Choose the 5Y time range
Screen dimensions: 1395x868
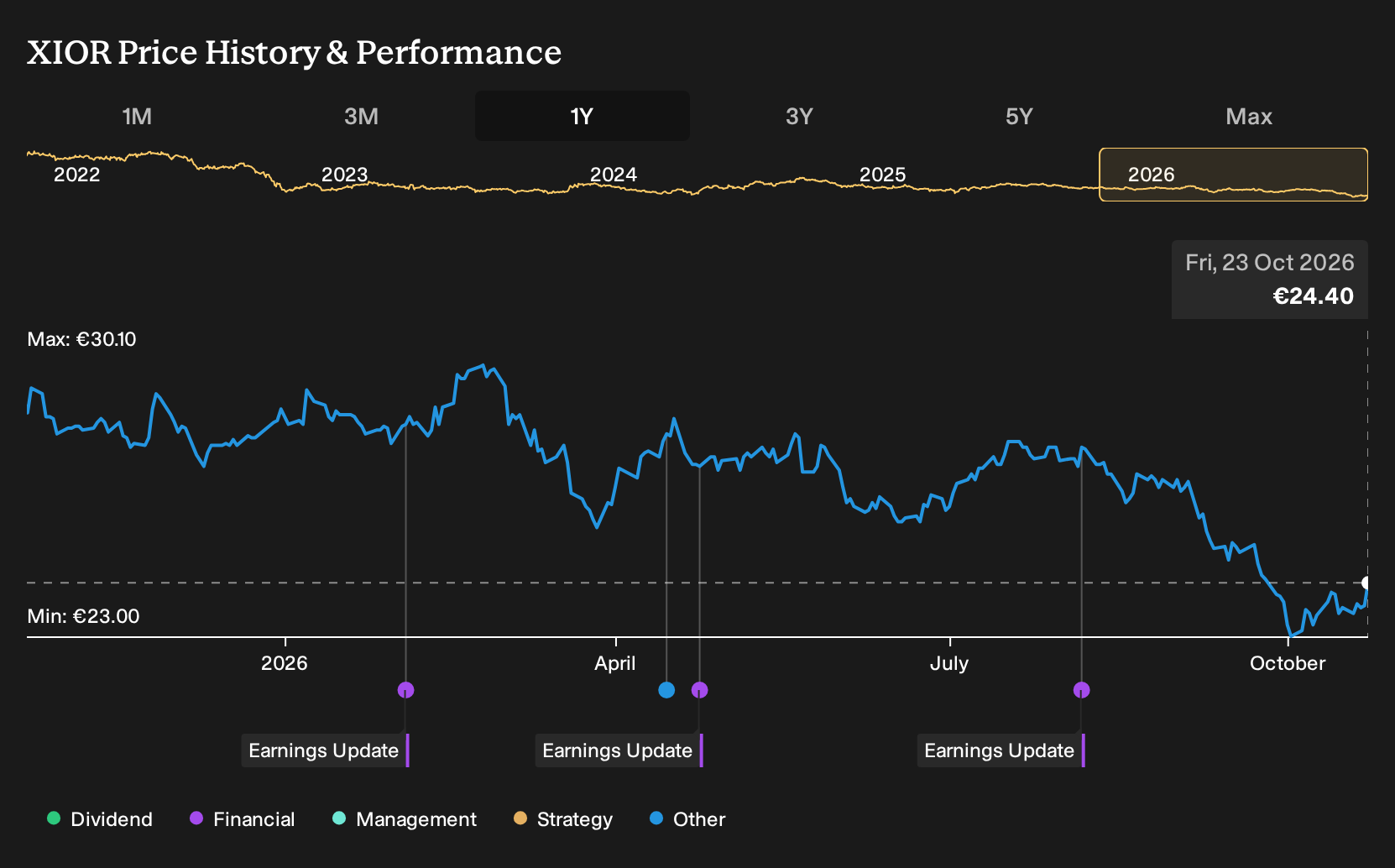1019,116
